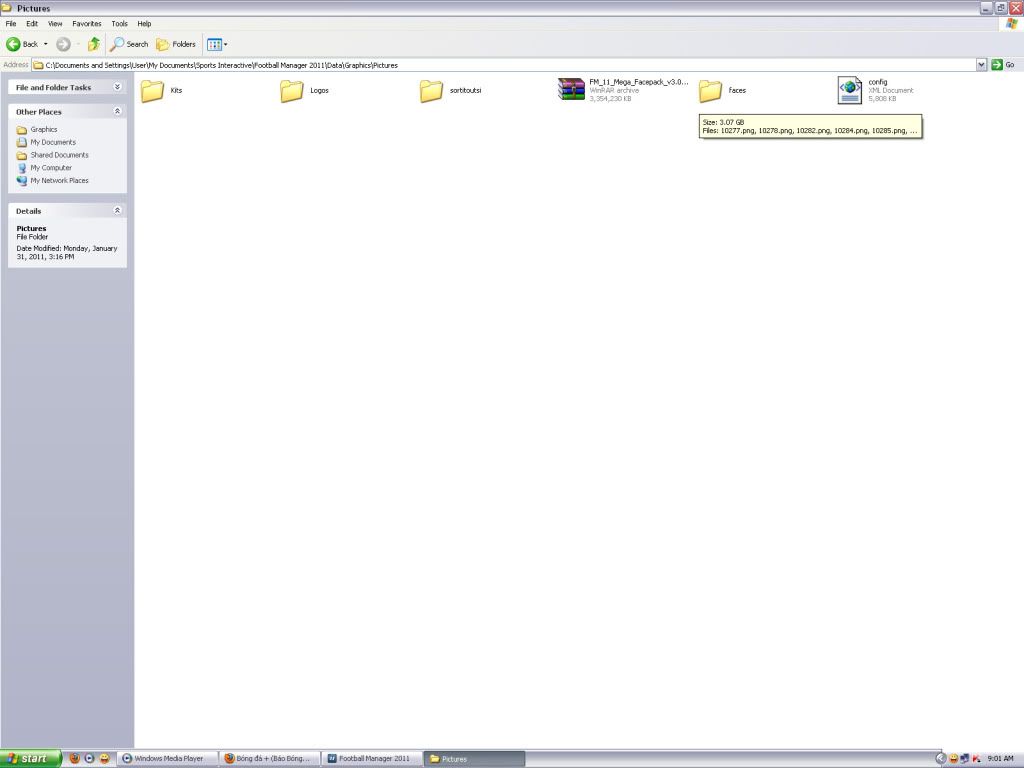Collapse the Other Places panel
Viewport: 1024px width, 768px height.
(118, 112)
